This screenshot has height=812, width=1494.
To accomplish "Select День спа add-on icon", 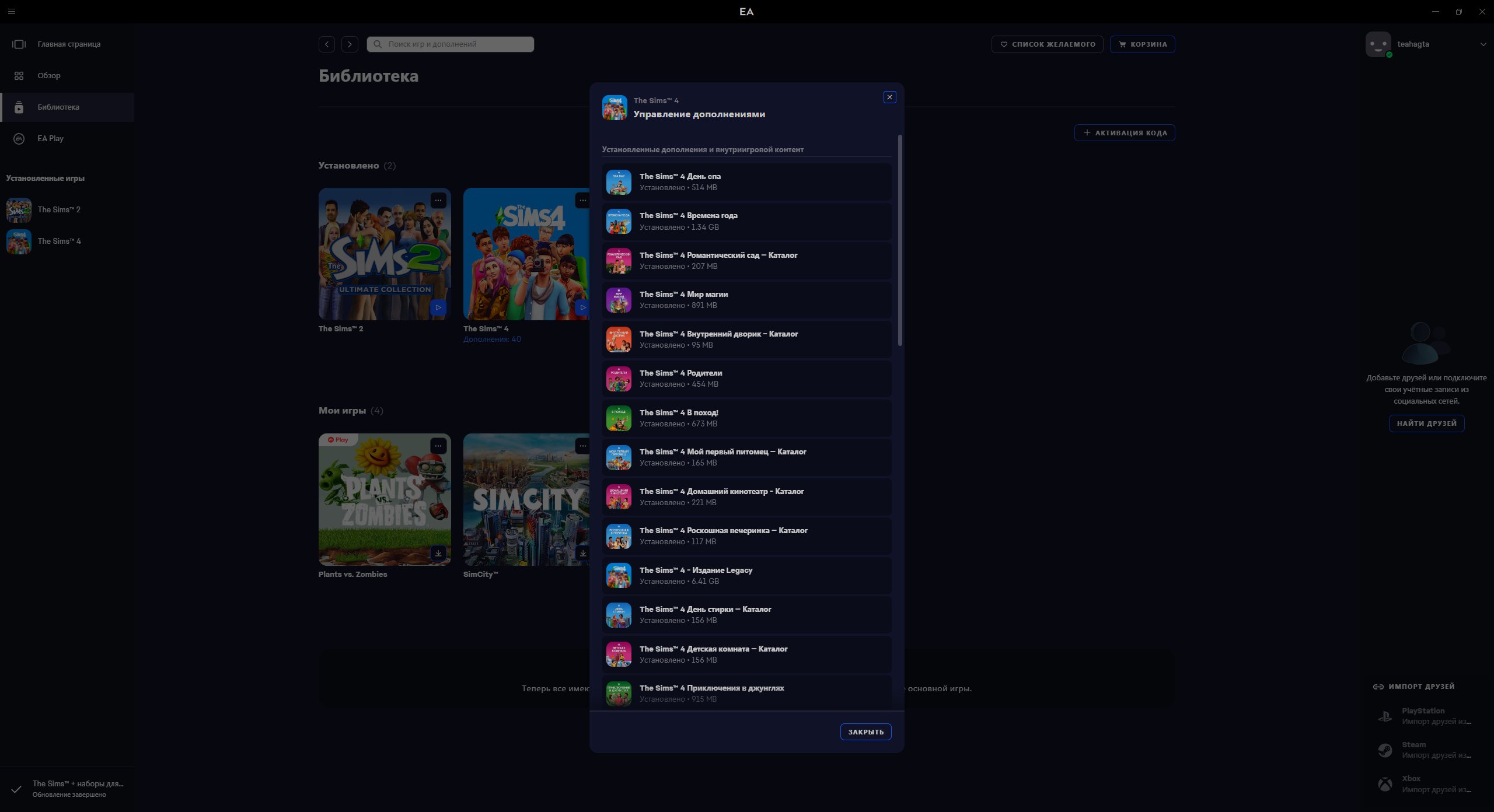I will [x=619, y=182].
